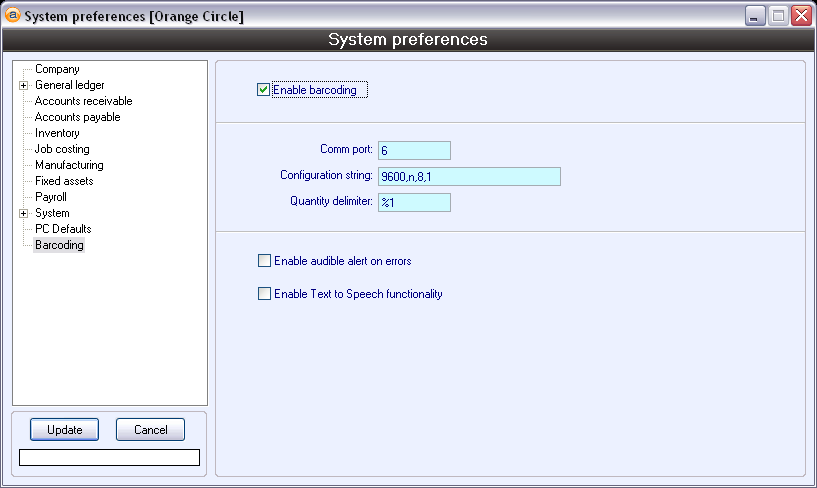
Task: Select Payroll in the tree
Action: pos(51,197)
